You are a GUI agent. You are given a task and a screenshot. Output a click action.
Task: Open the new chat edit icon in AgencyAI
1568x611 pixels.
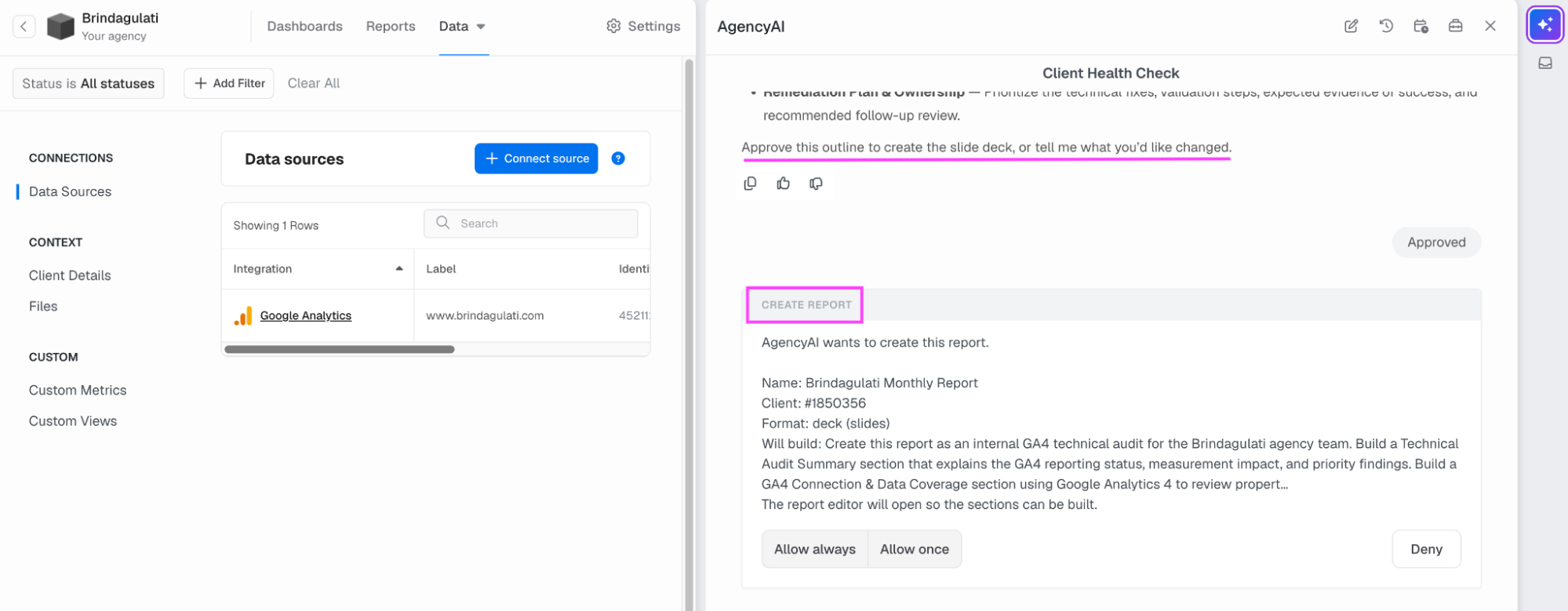[x=1351, y=26]
